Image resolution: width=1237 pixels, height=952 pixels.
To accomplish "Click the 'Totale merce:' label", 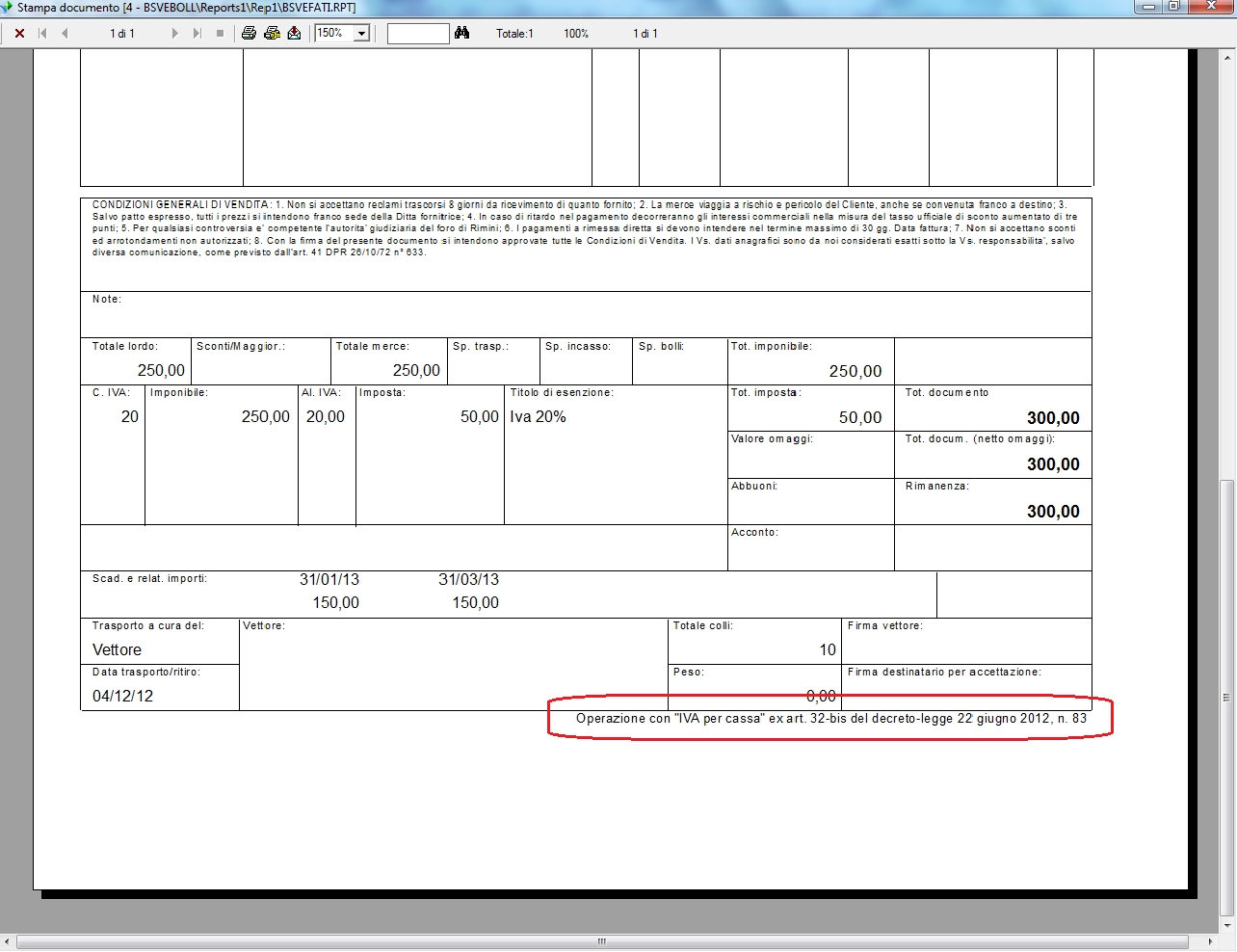I will coord(373,347).
